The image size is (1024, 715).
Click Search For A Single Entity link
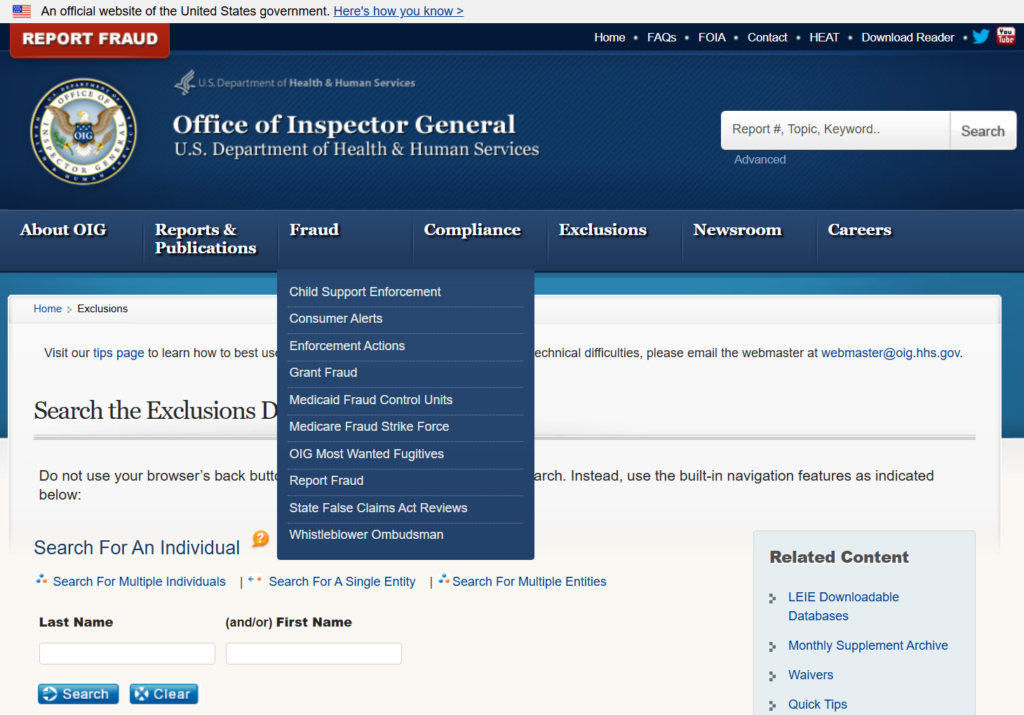pos(342,582)
